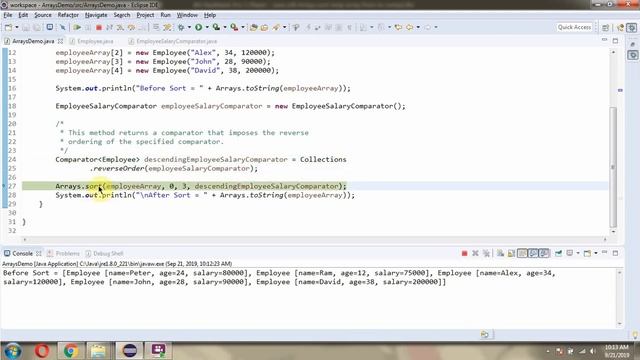Toggle Show Console on standard output change

pos(533,253)
